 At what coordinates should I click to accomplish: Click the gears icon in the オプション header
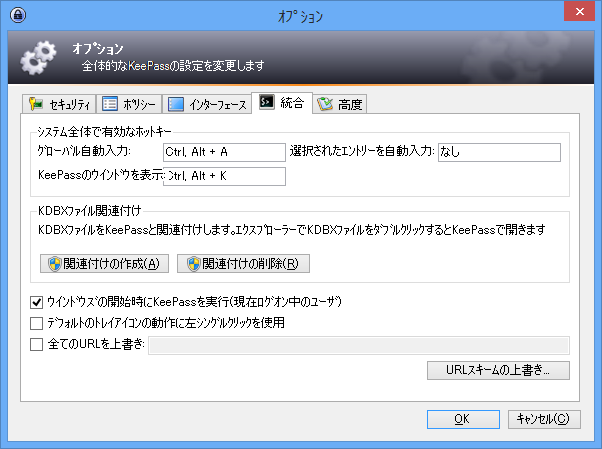tap(39, 59)
